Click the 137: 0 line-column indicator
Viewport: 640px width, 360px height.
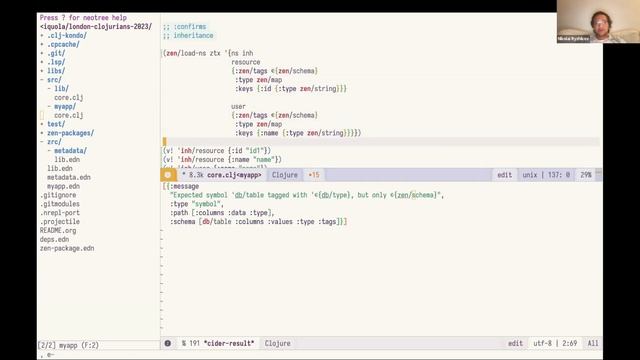click(559, 175)
